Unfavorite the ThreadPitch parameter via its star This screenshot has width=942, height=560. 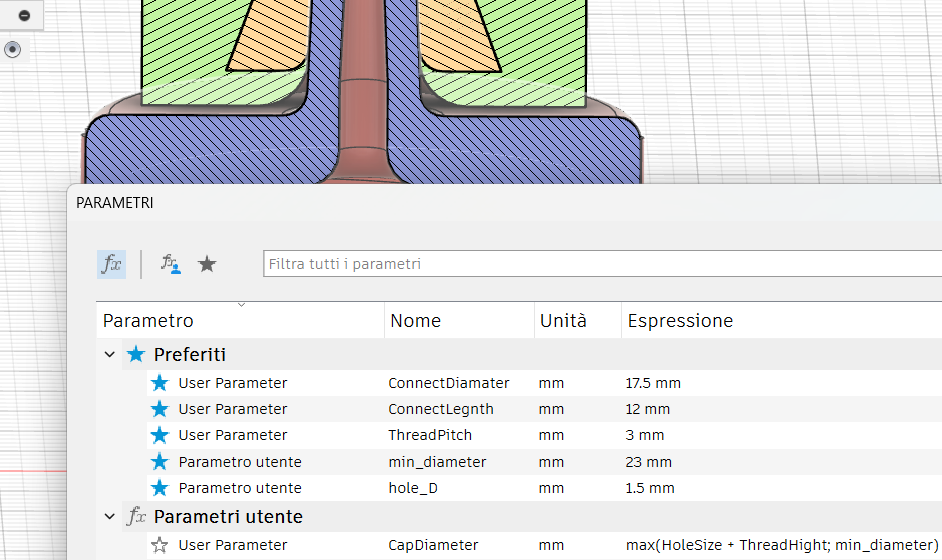click(159, 435)
